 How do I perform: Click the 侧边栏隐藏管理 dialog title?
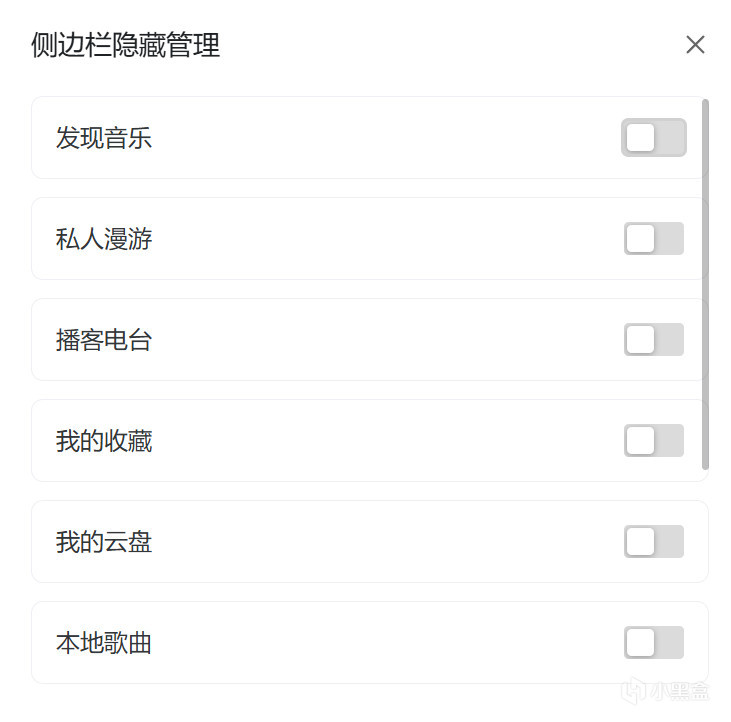click(126, 45)
